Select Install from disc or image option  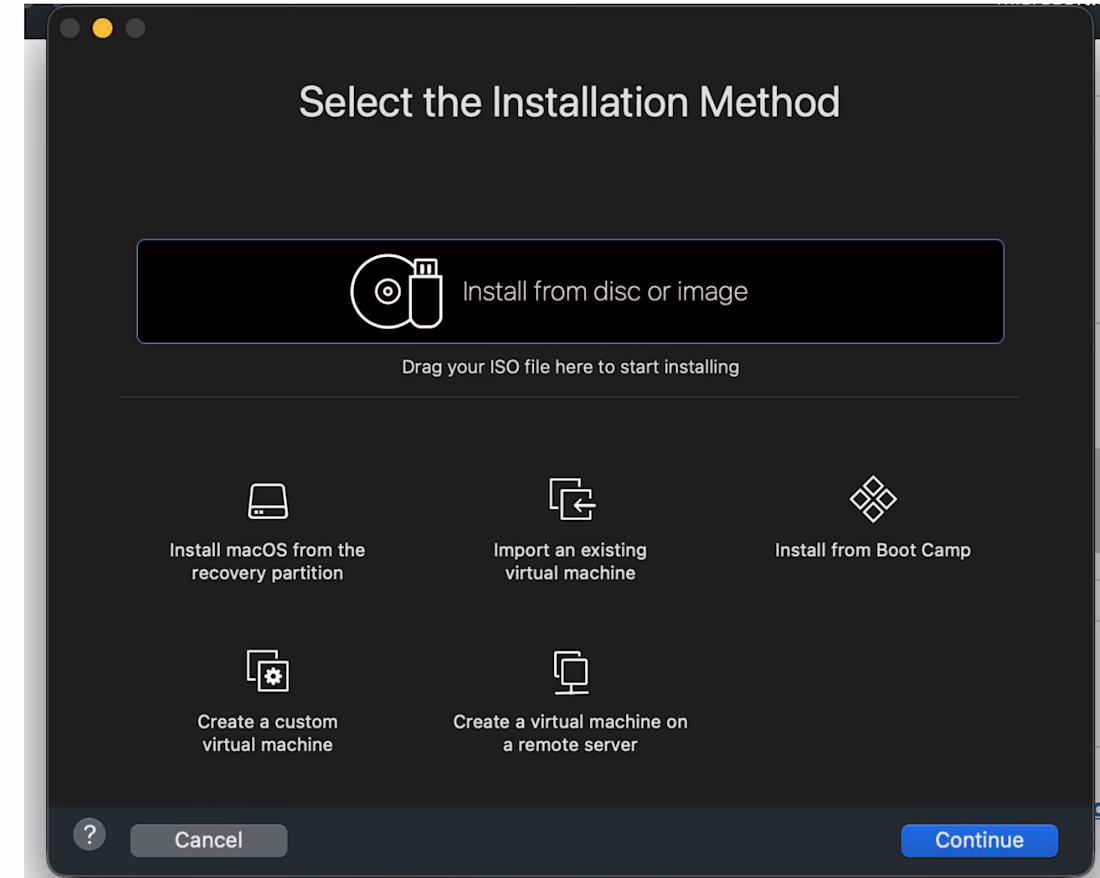click(570, 291)
